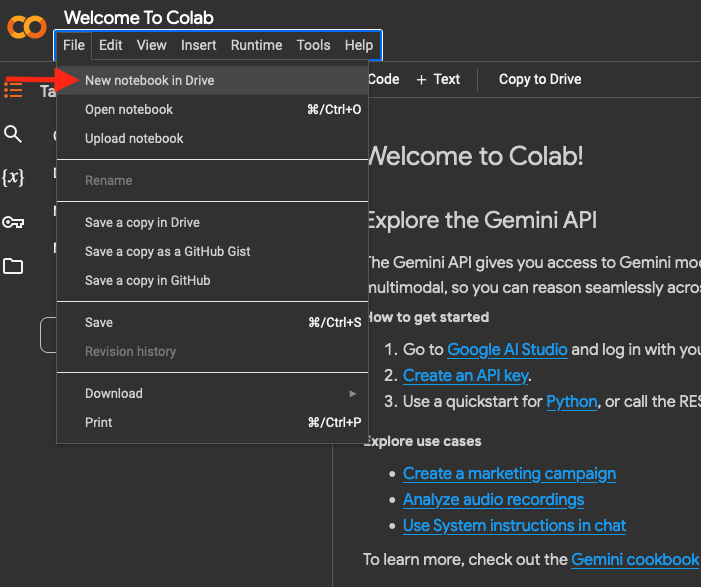Click Print in the File menu

[99, 422]
